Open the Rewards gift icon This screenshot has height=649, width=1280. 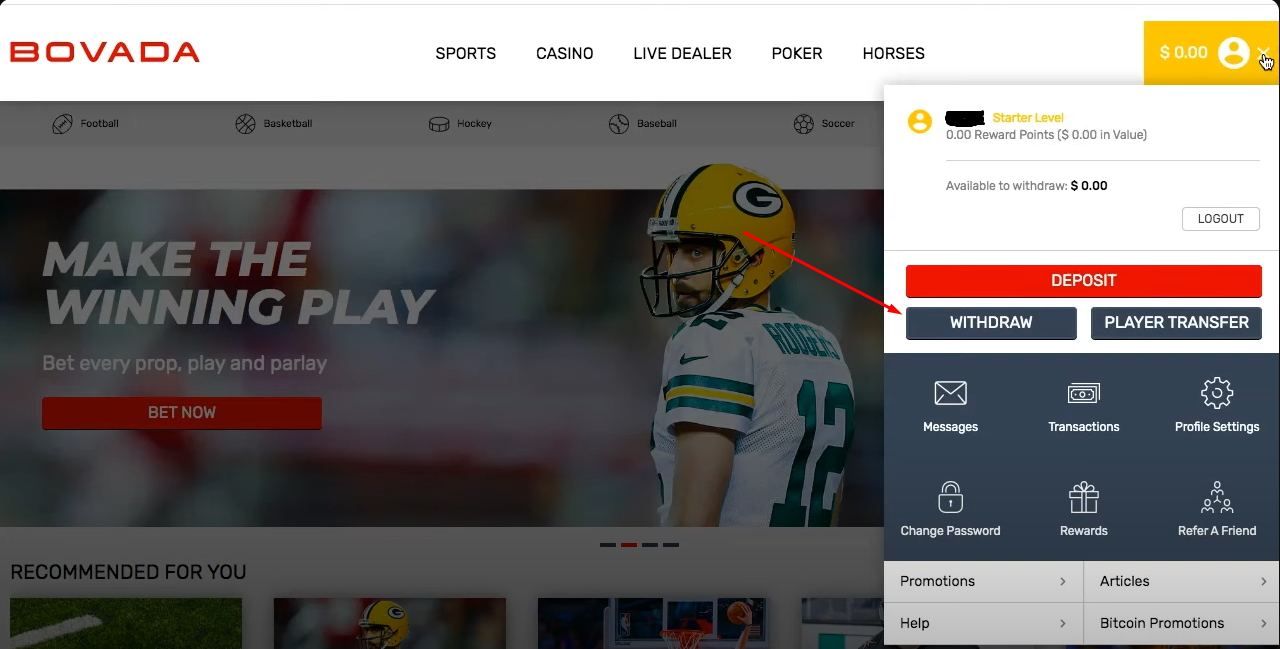click(x=1083, y=497)
